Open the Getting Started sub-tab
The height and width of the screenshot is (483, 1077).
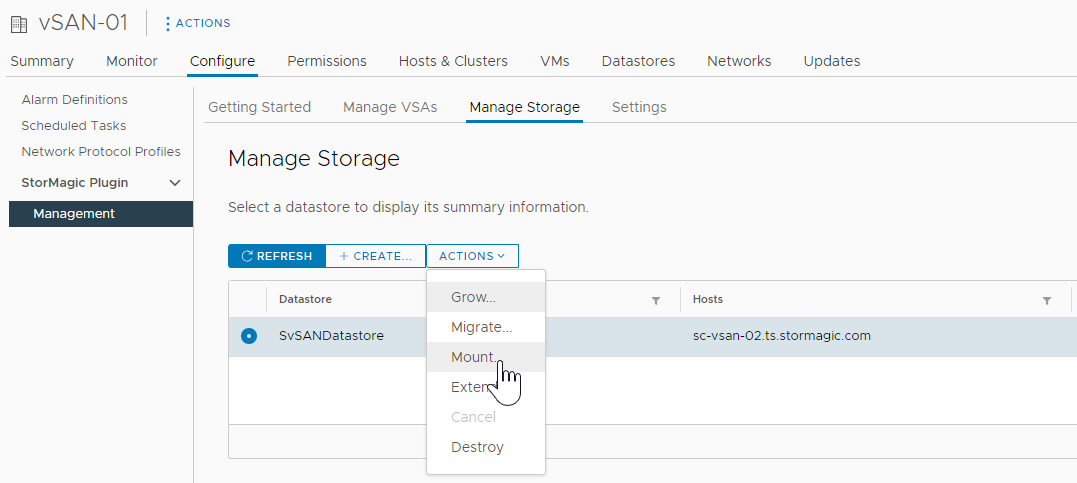pyautogui.click(x=260, y=107)
